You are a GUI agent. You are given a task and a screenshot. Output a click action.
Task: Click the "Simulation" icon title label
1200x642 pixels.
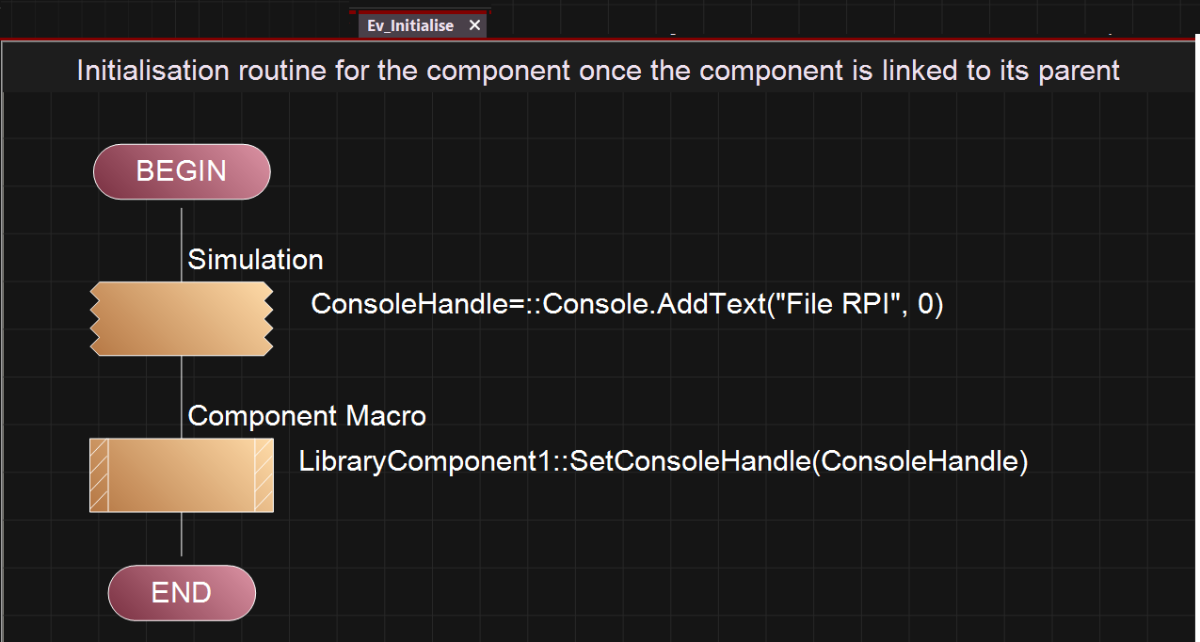tap(255, 260)
